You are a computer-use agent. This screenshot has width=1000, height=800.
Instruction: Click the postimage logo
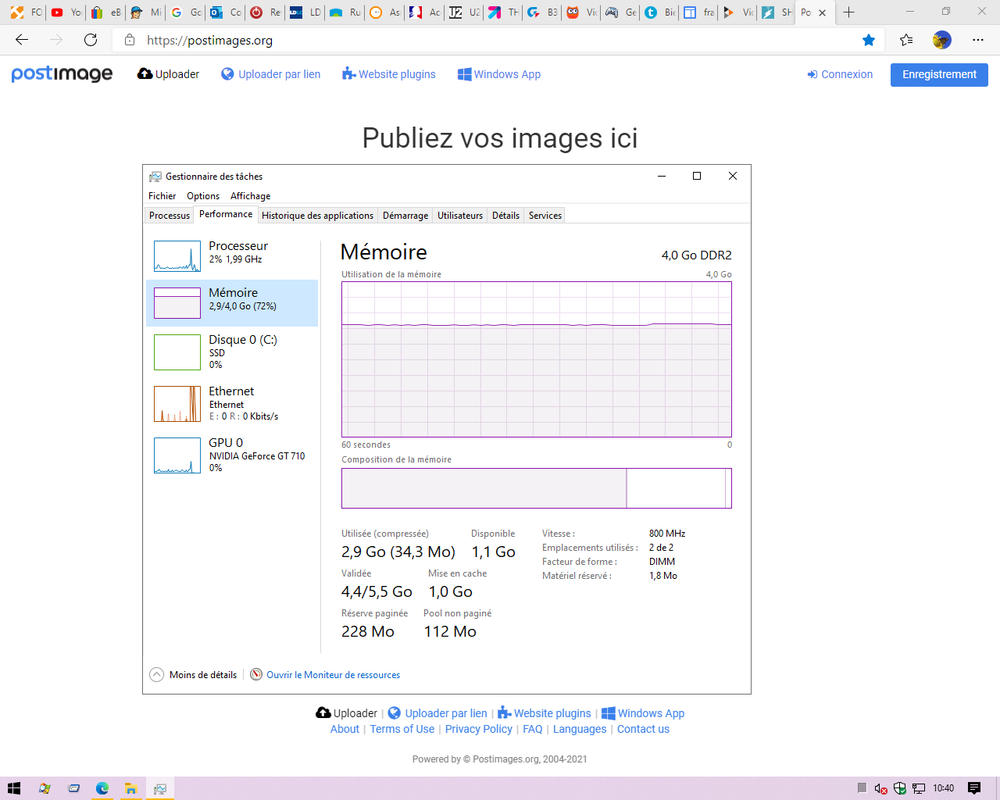coord(62,74)
